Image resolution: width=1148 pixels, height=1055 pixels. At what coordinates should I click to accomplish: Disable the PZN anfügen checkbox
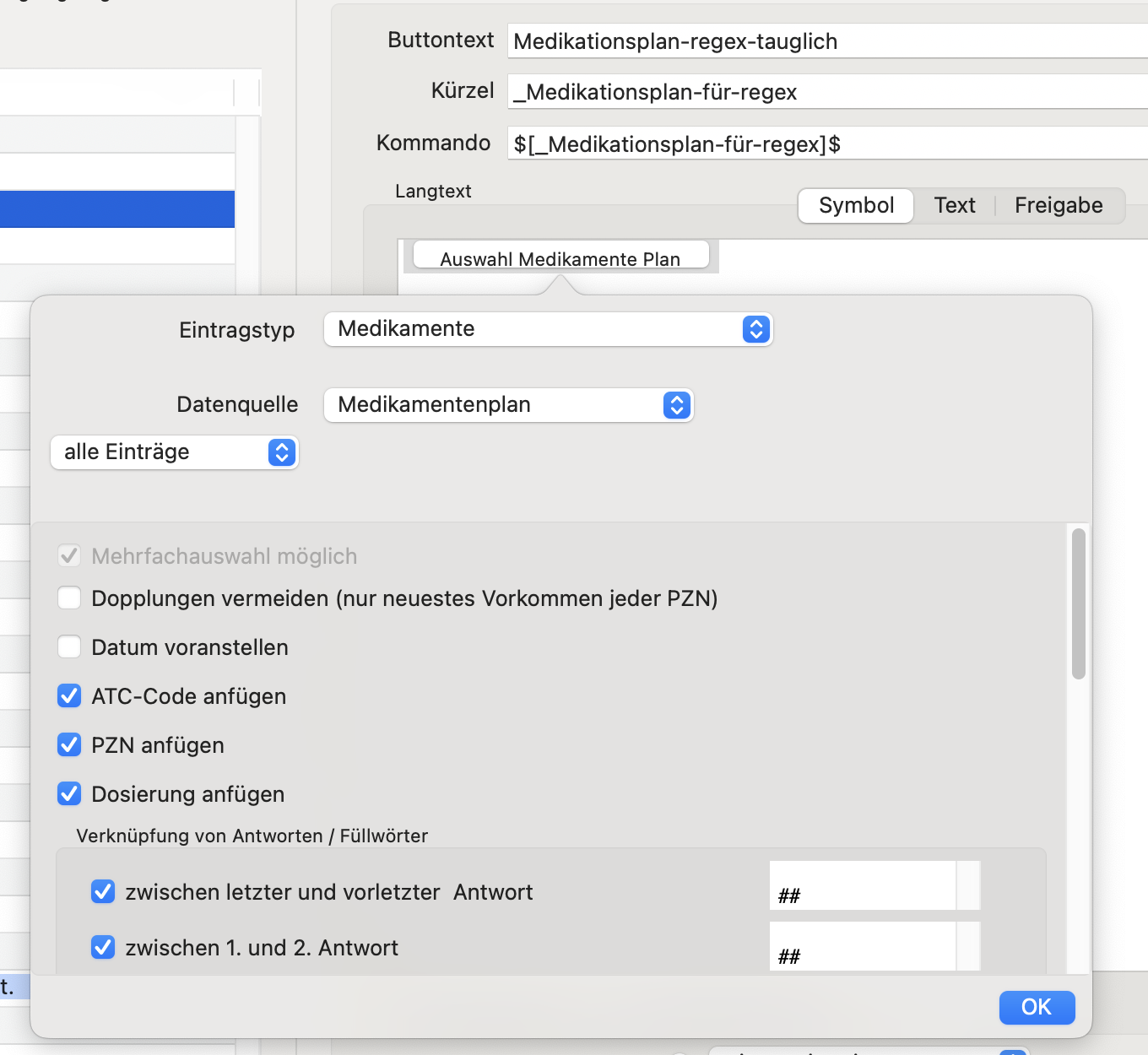[x=69, y=745]
